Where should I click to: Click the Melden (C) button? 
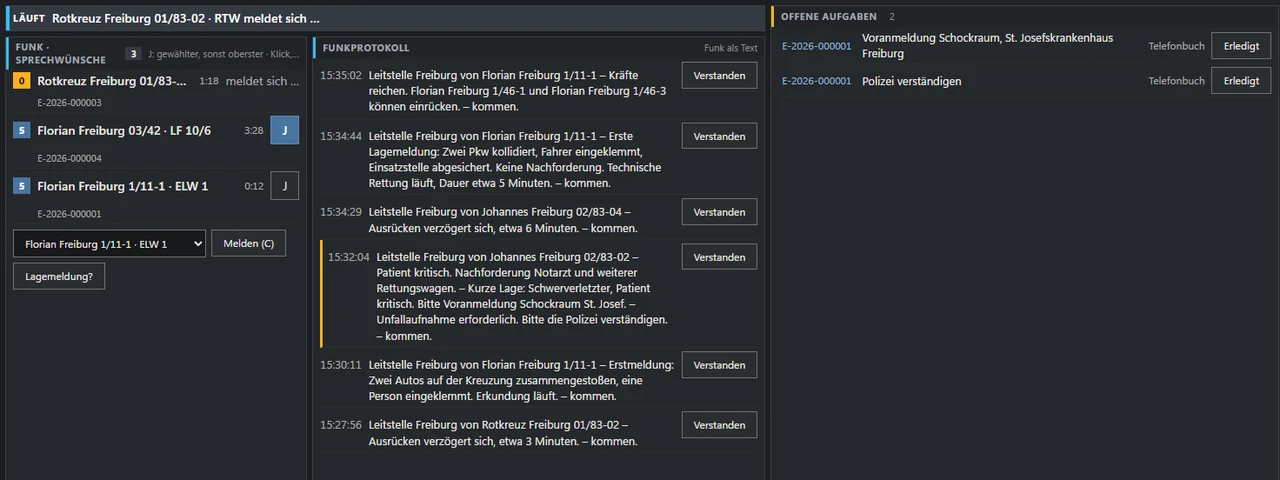[x=248, y=243]
